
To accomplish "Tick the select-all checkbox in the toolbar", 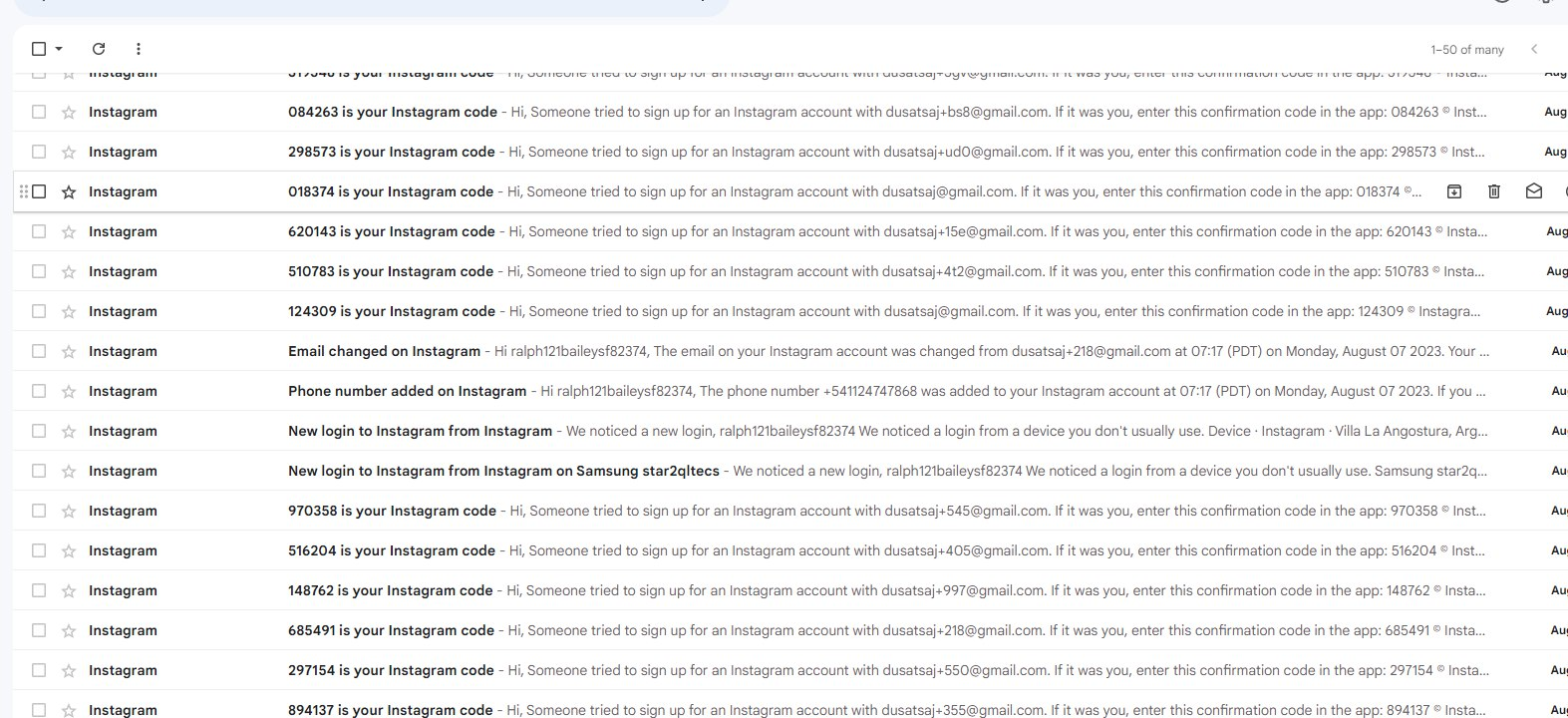I will (39, 49).
